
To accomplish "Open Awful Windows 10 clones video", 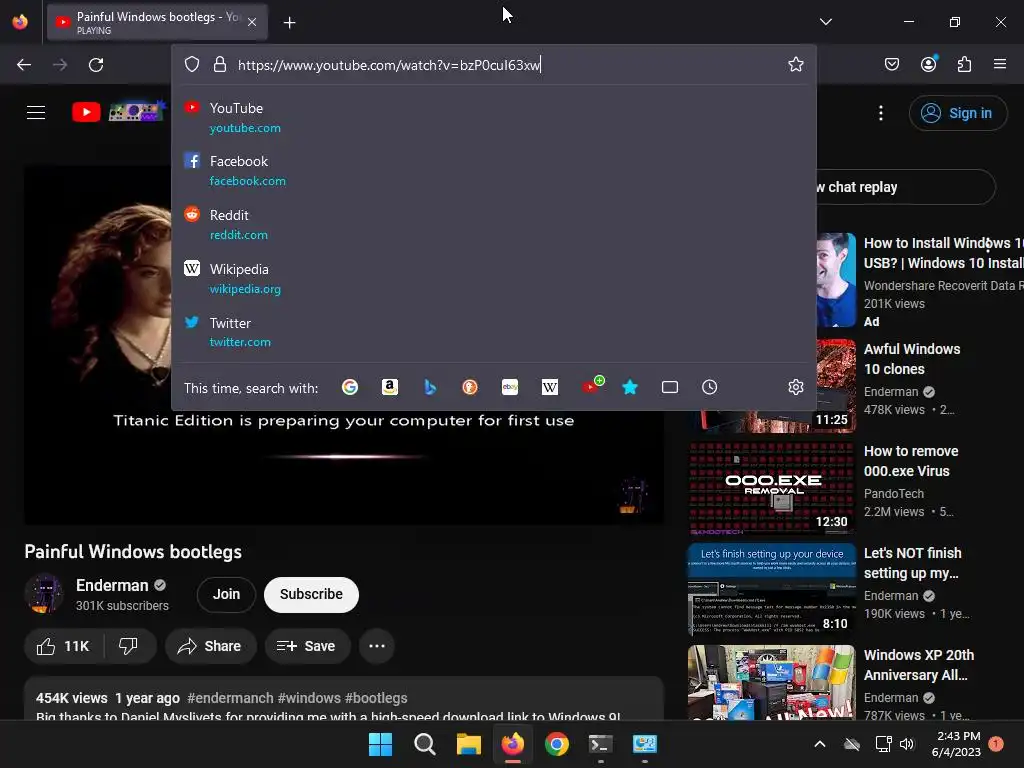I will click(912, 359).
